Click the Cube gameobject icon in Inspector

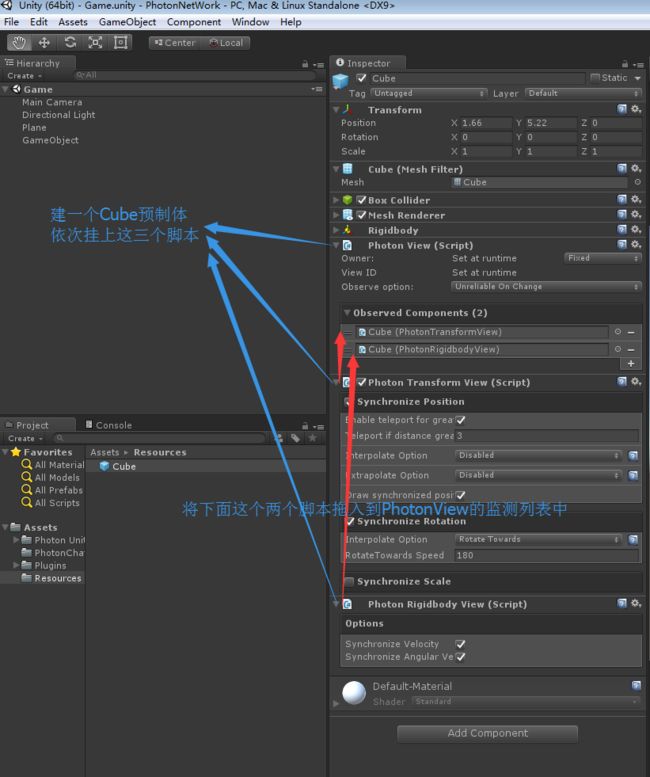(x=340, y=81)
